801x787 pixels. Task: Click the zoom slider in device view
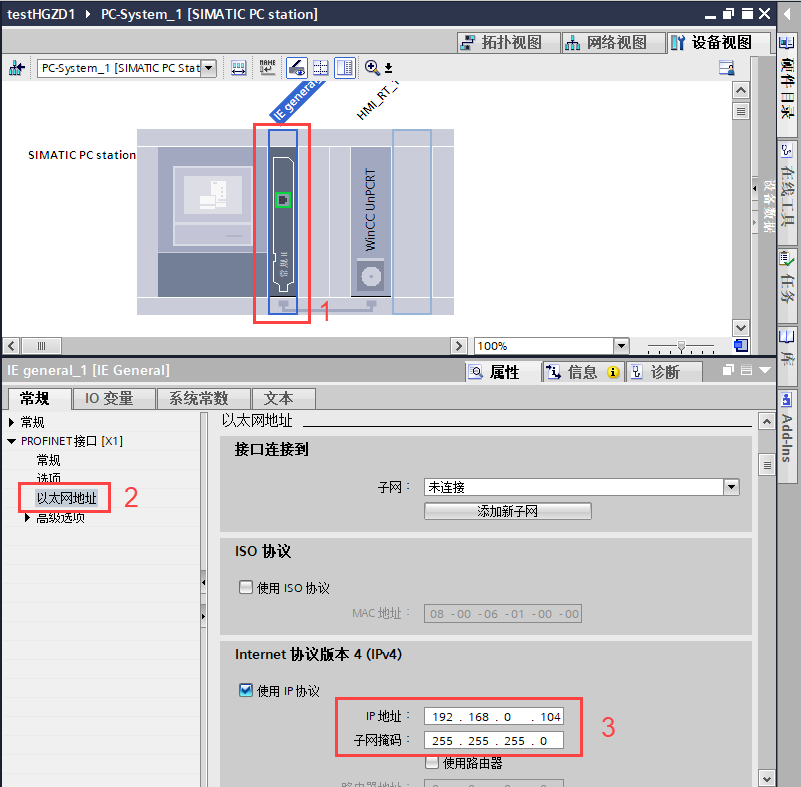click(x=682, y=346)
